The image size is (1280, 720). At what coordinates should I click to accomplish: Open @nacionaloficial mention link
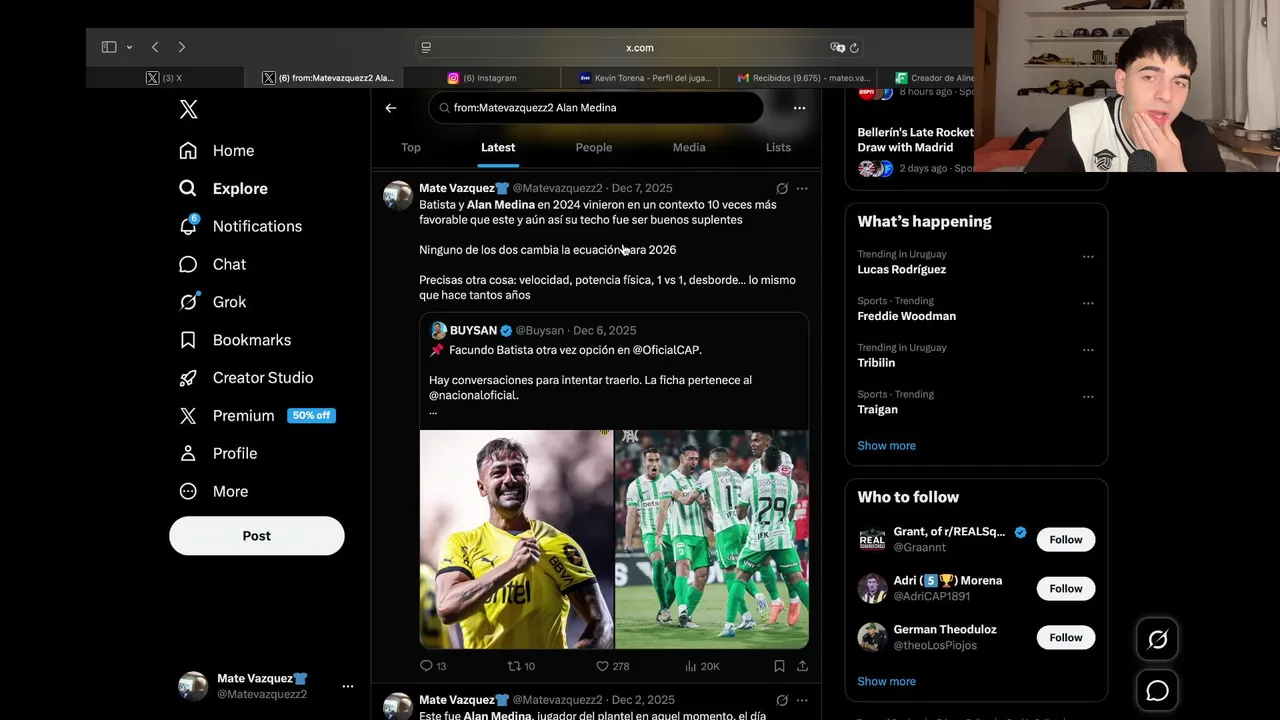tap(472, 395)
